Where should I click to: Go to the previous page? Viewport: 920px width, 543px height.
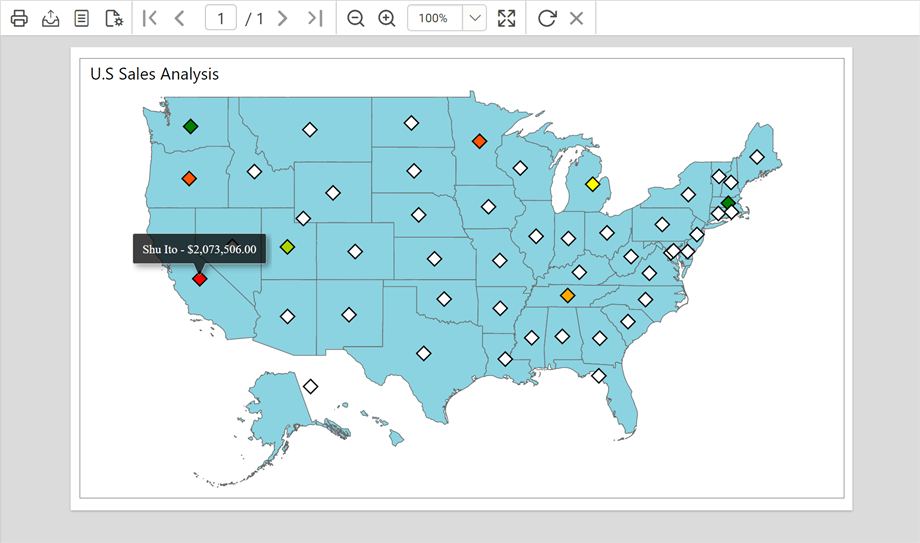[x=180, y=18]
